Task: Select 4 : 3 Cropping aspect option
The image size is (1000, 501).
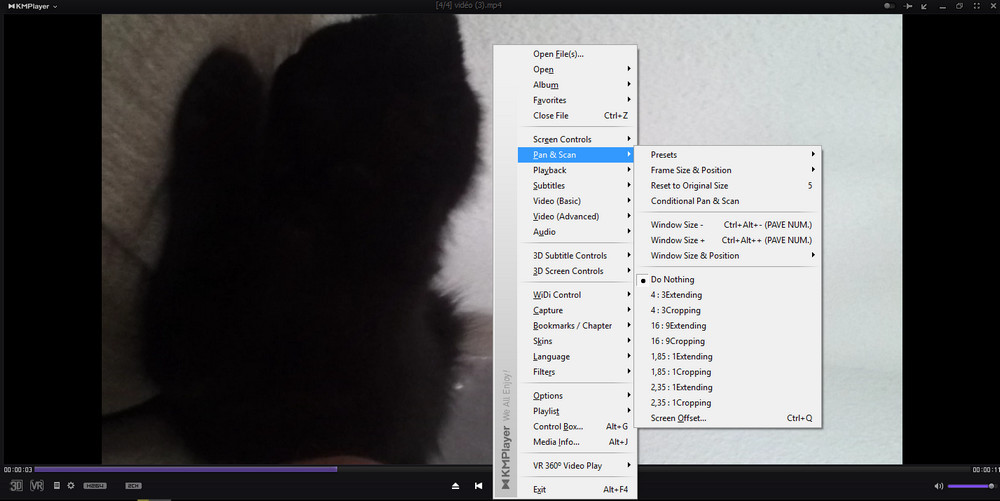Action: [728, 310]
